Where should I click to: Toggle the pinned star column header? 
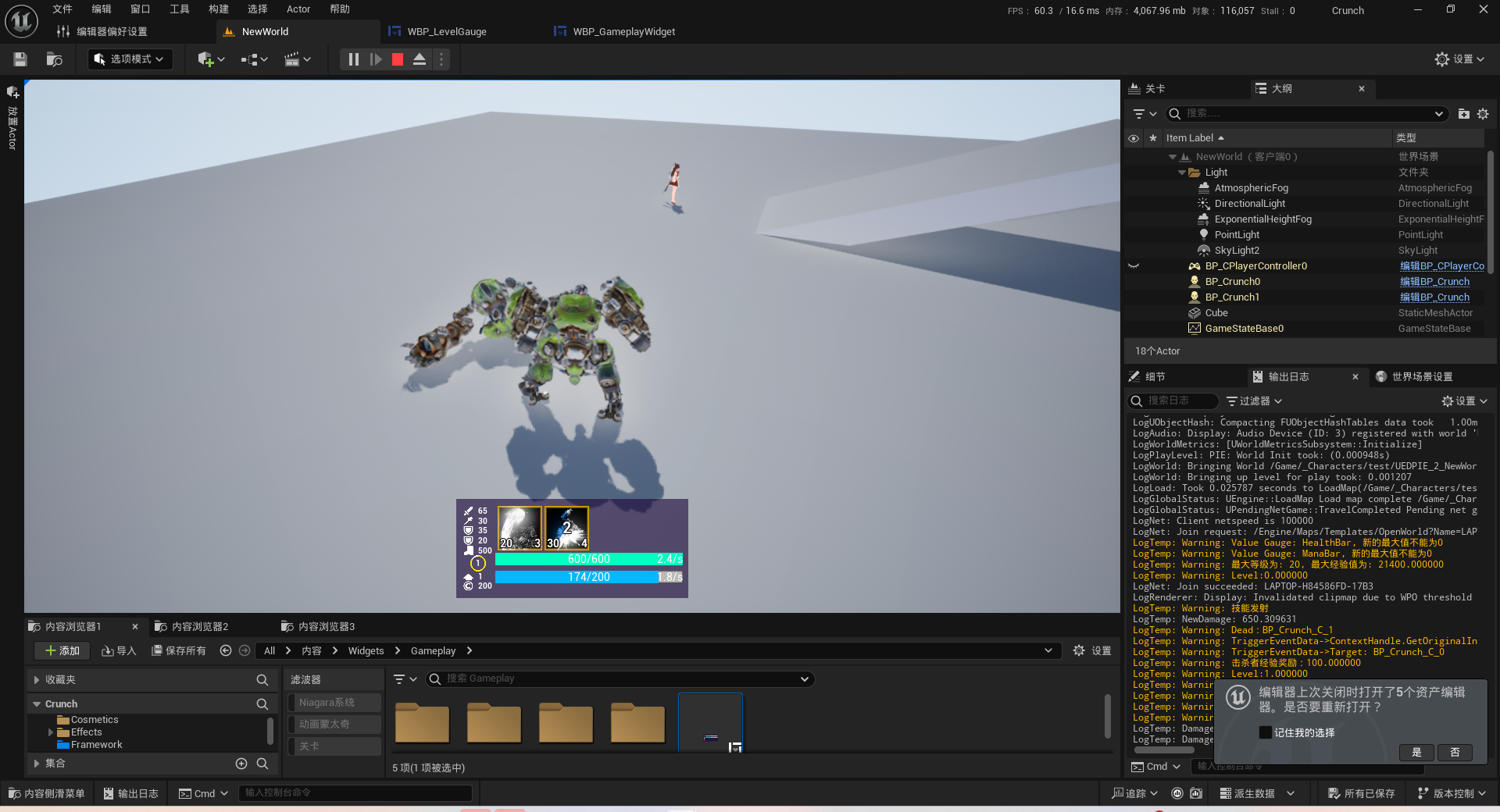tap(1153, 138)
